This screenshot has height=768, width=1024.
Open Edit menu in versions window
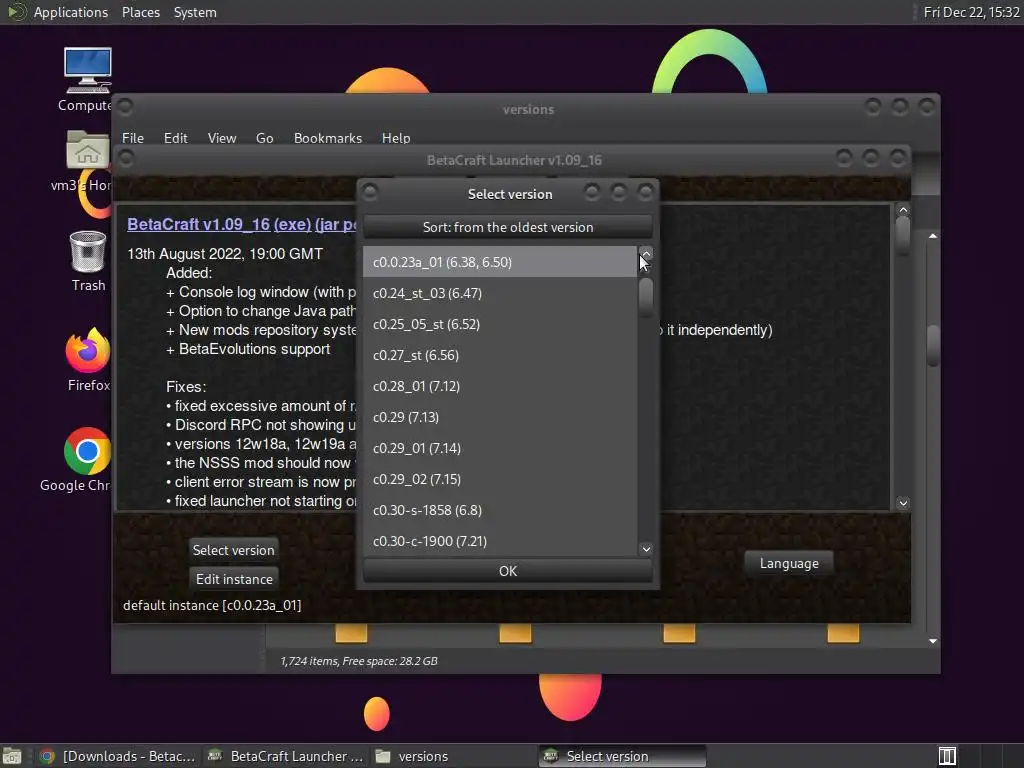tap(175, 138)
